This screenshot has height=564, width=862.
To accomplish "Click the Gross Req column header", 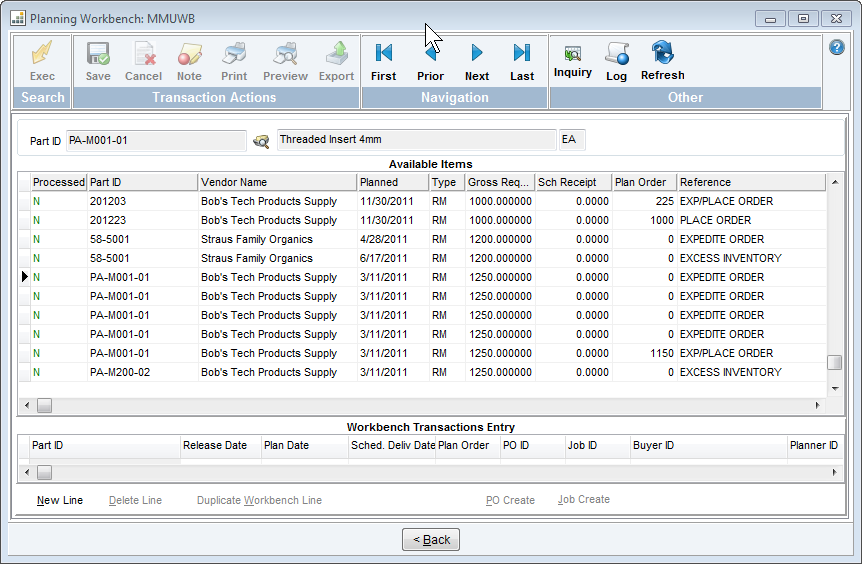I will [500, 182].
